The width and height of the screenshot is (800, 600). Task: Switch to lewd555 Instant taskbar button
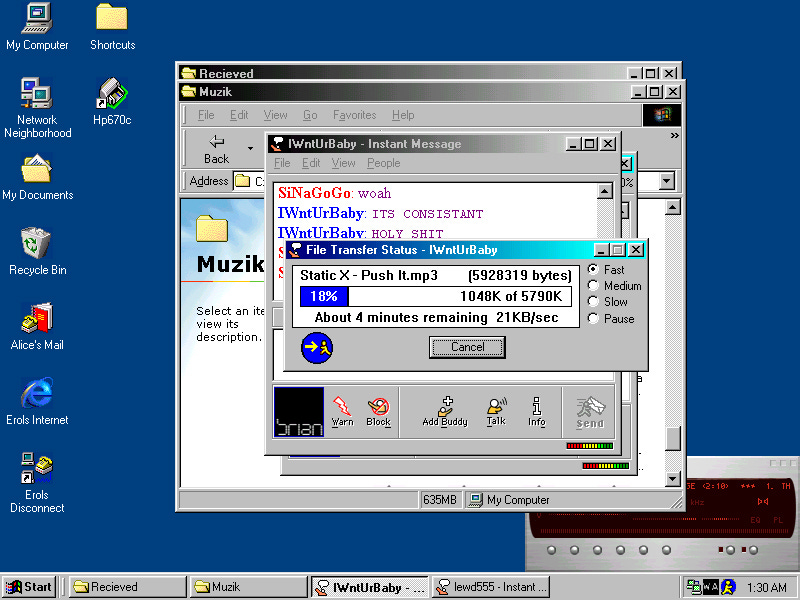(490, 587)
